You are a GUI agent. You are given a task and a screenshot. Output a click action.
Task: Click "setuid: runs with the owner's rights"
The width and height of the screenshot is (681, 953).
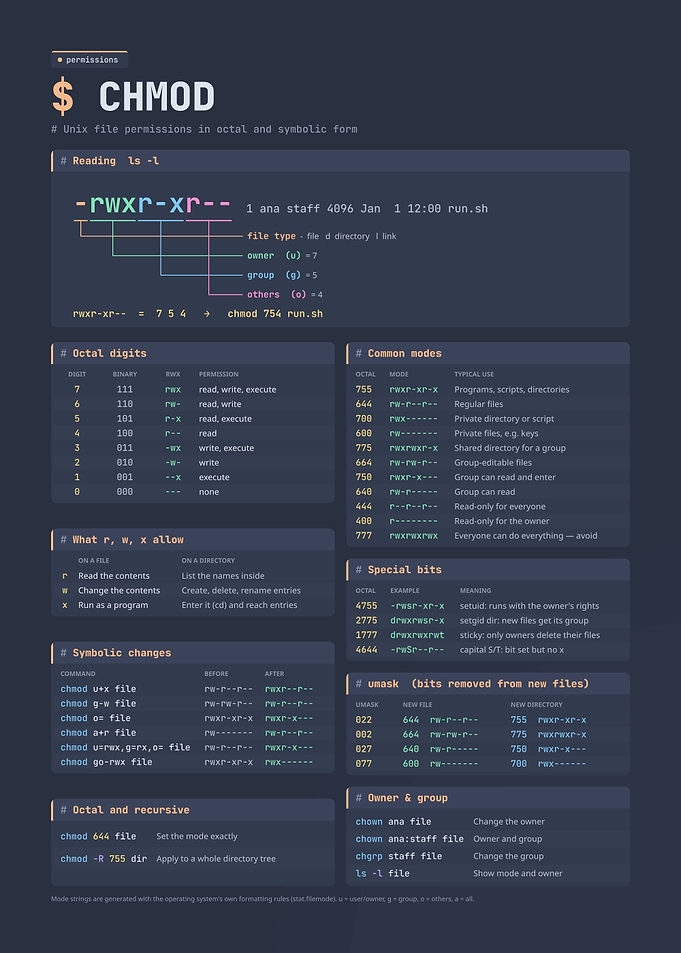529,606
